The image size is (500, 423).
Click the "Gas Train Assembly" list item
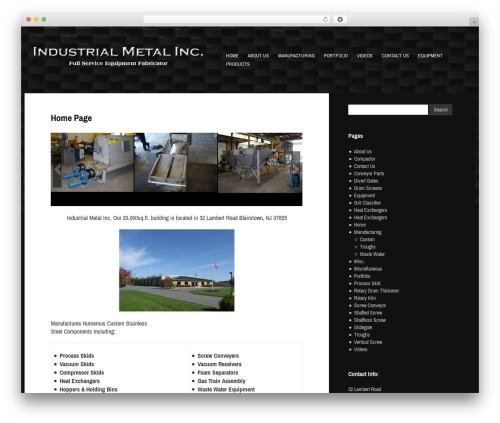[x=222, y=381]
